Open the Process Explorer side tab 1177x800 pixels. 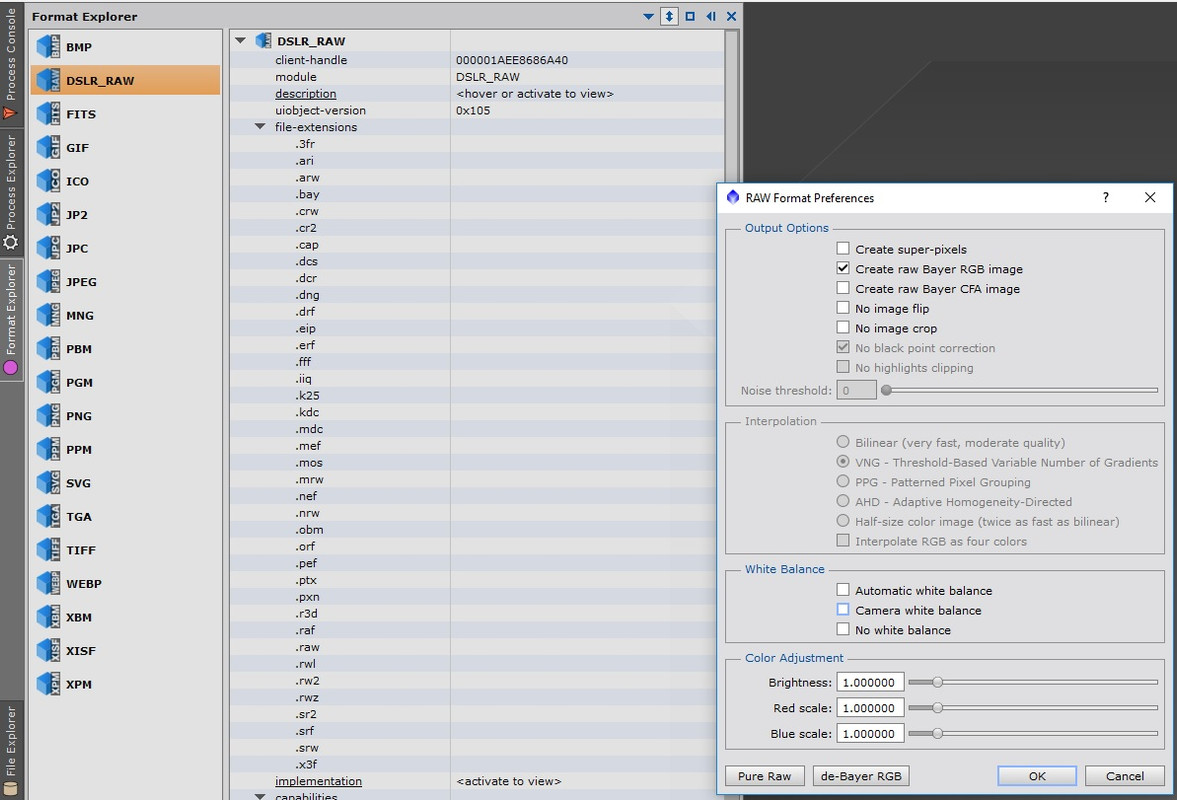11,192
